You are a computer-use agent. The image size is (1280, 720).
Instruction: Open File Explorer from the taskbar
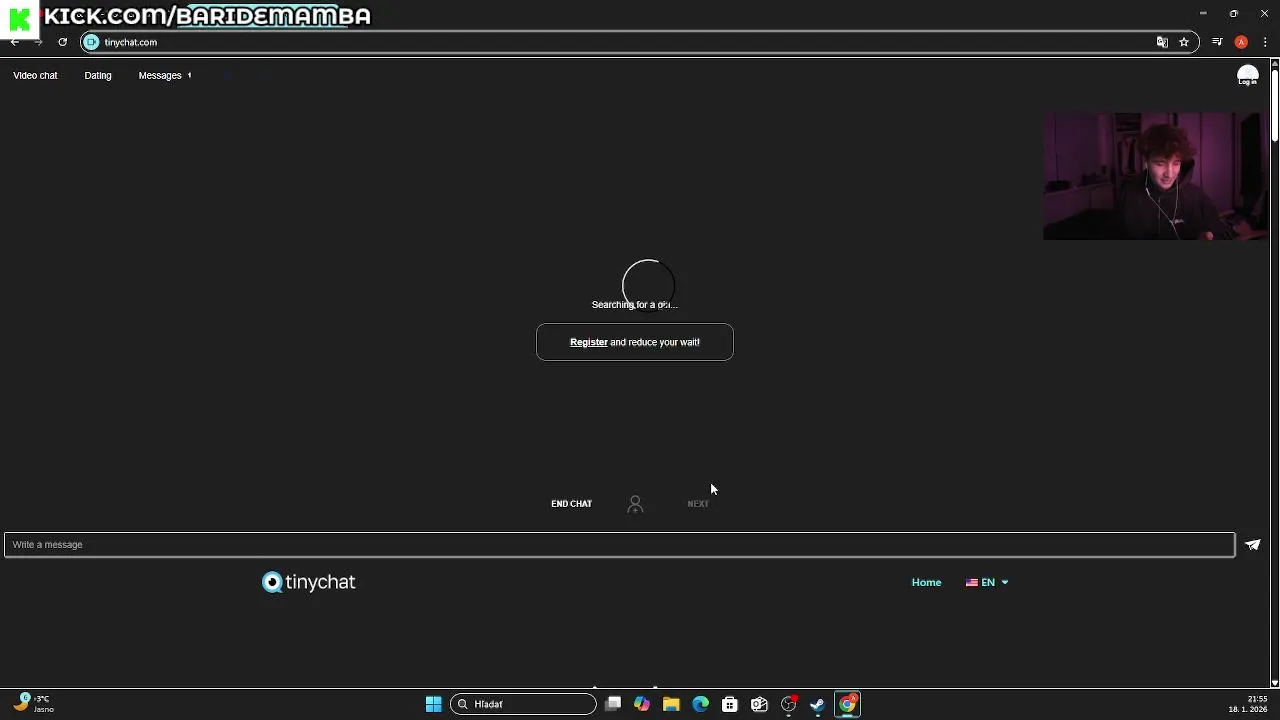pos(671,704)
